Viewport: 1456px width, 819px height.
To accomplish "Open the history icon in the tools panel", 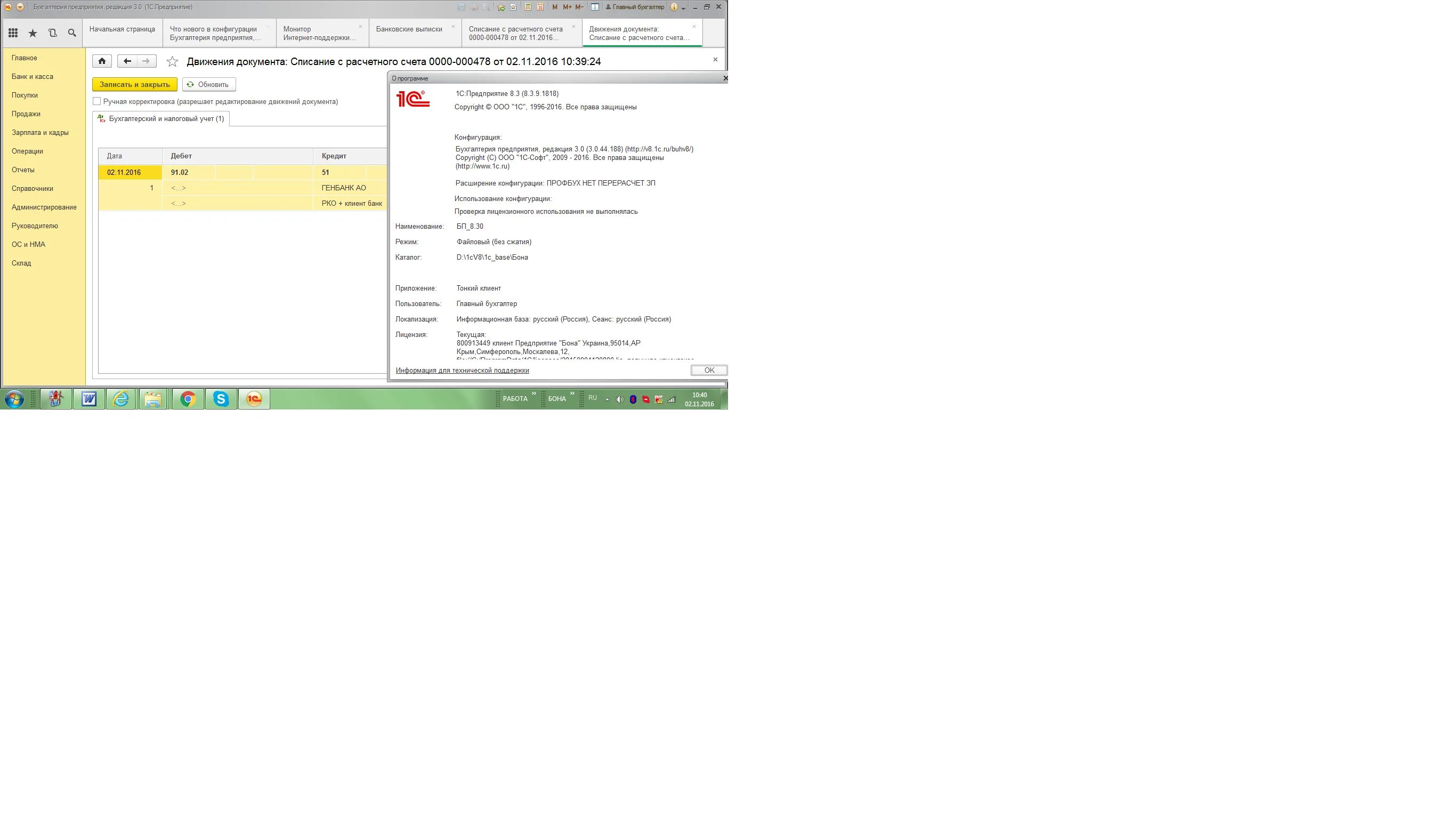I will (x=53, y=34).
